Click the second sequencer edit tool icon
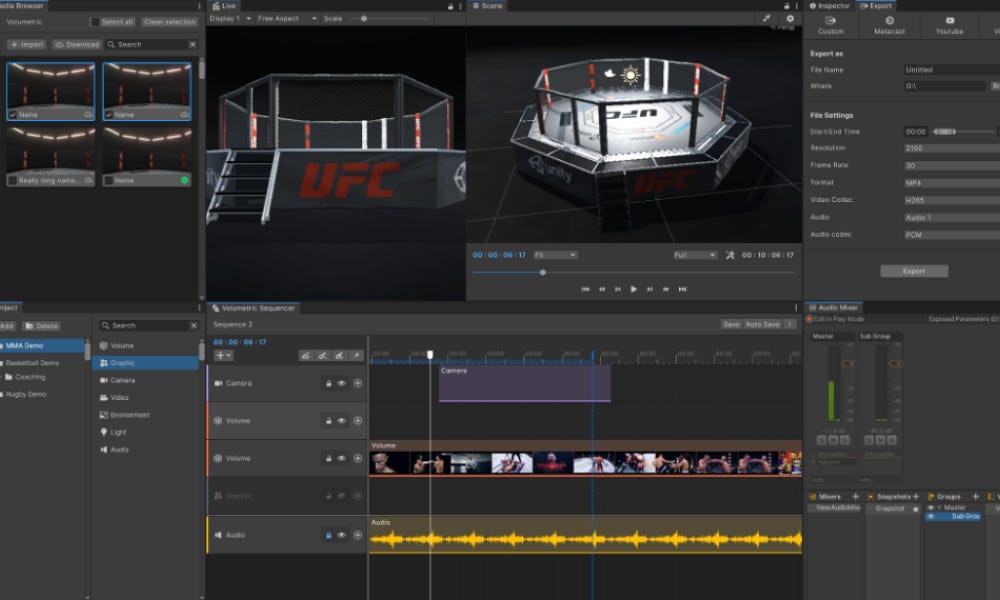 click(323, 356)
